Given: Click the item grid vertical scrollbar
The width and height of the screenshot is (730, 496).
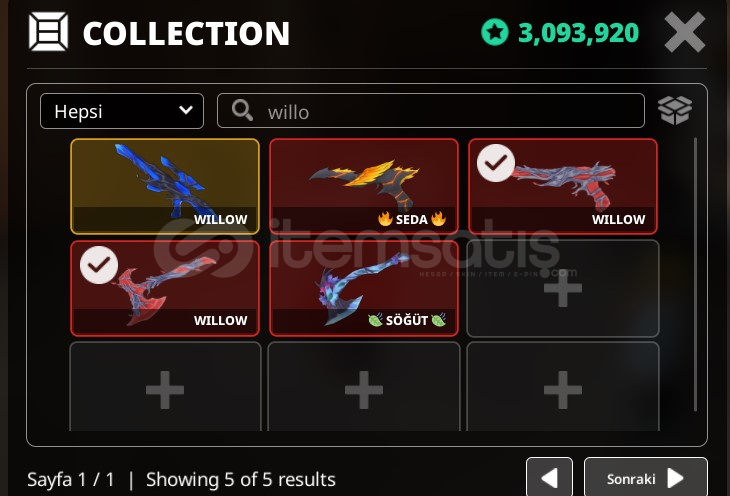Looking at the screenshot, I should (x=696, y=275).
